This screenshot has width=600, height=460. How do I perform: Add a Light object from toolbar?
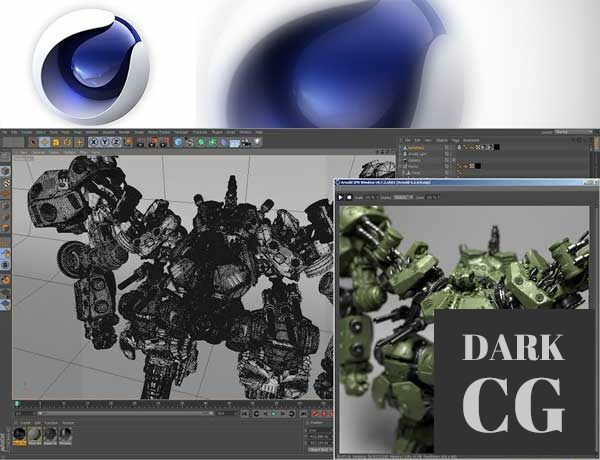pos(258,142)
